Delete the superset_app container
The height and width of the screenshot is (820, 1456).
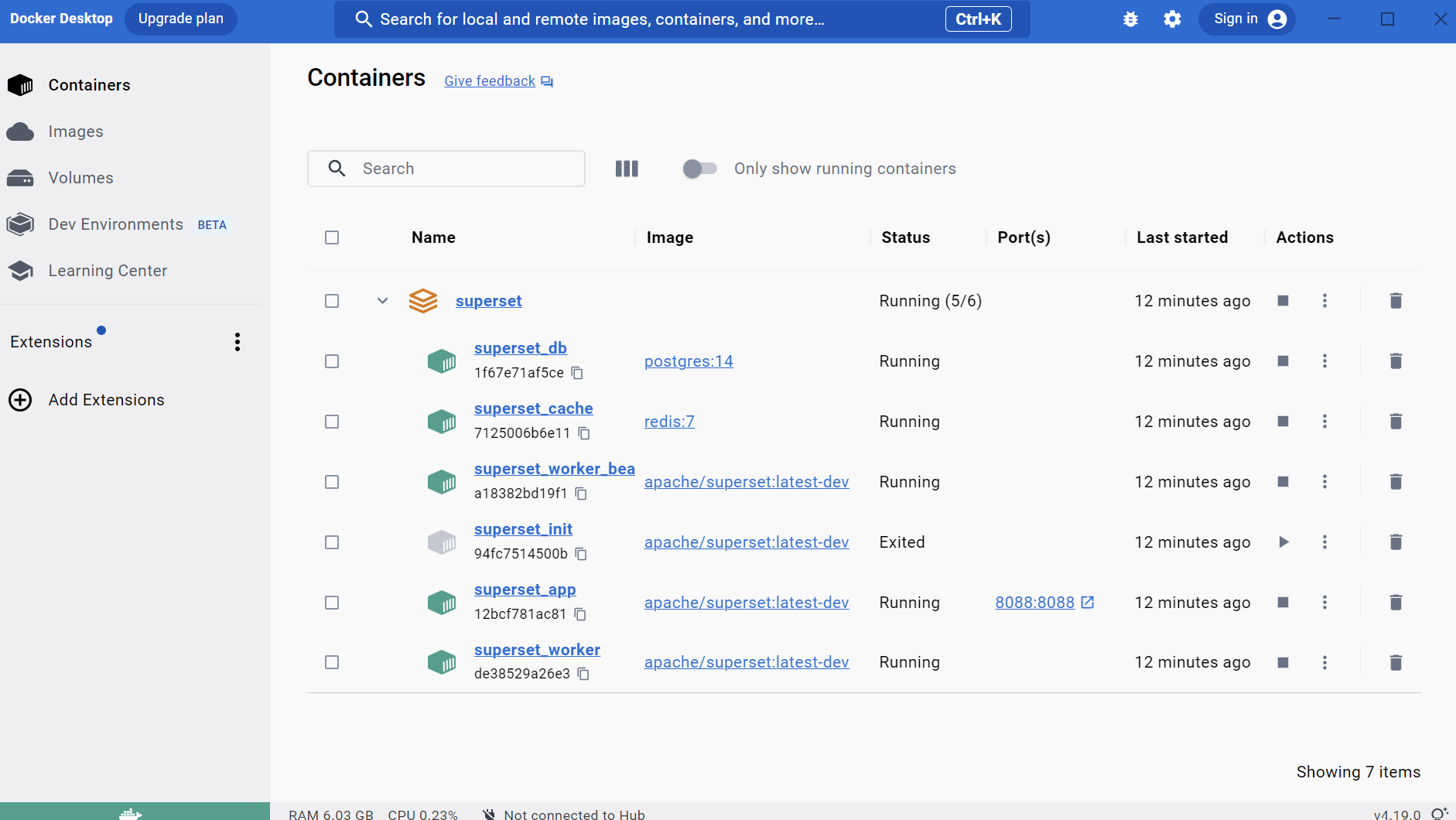[1396, 603]
